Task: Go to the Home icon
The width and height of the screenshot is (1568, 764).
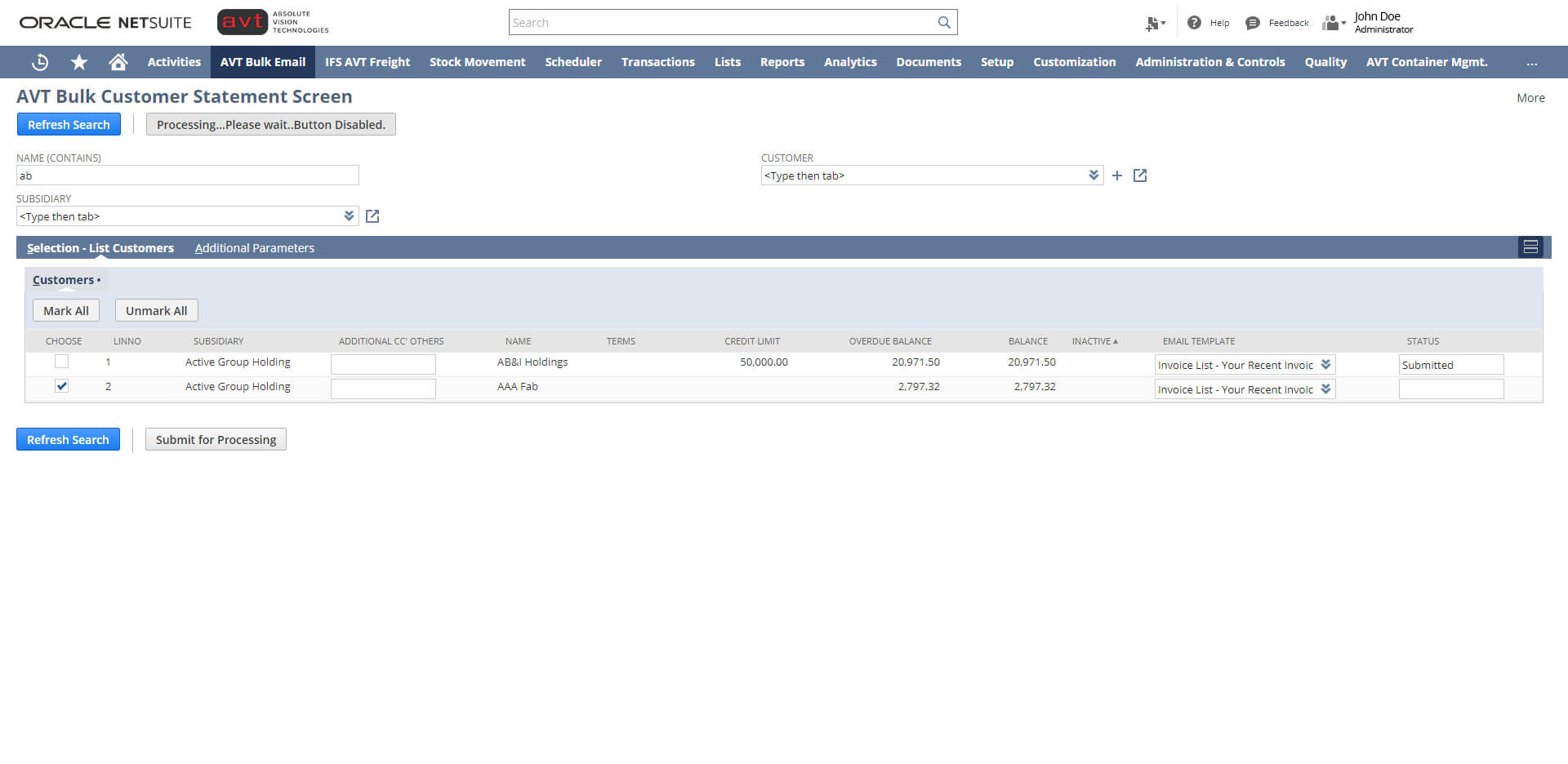Action: [x=118, y=62]
